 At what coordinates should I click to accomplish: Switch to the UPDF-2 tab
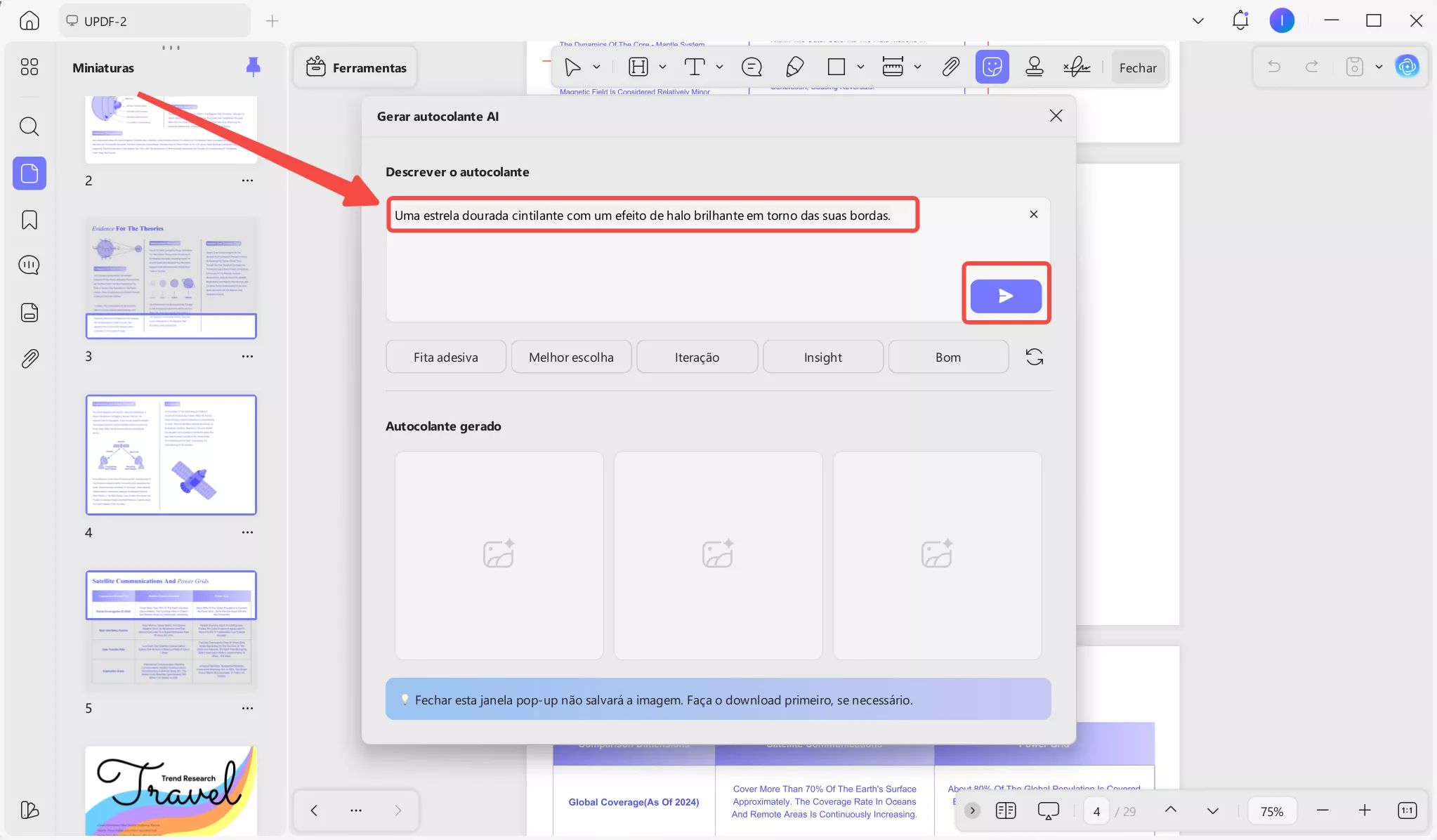click(x=155, y=21)
